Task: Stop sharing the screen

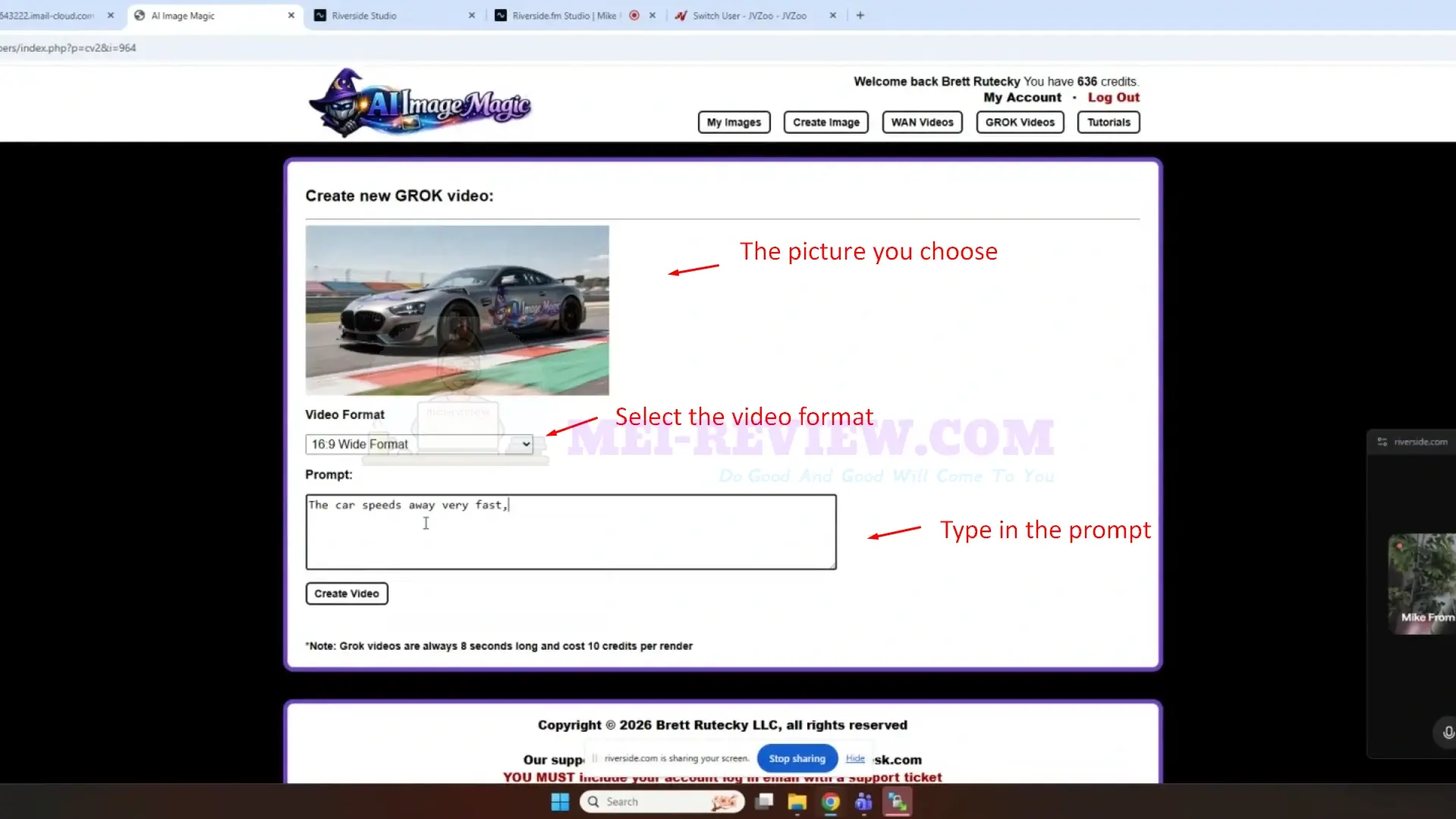Action: [x=797, y=758]
